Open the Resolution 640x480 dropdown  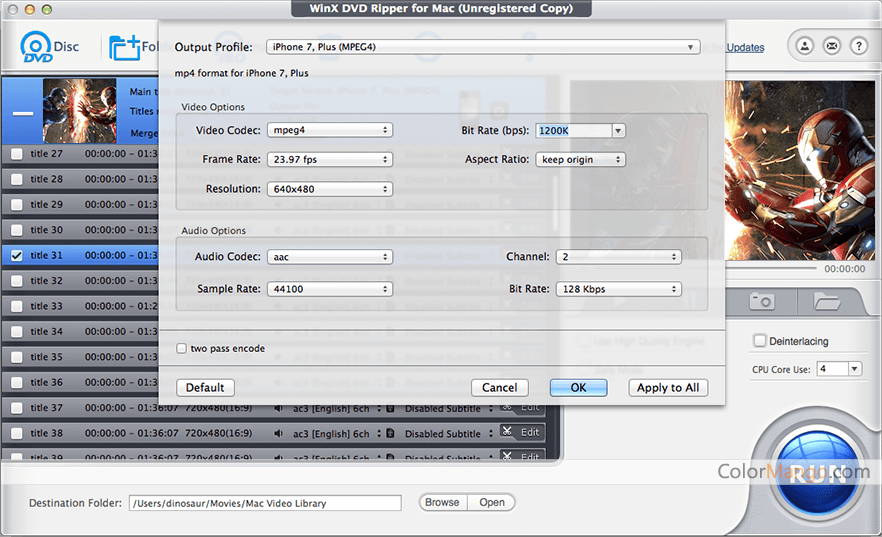pos(329,189)
